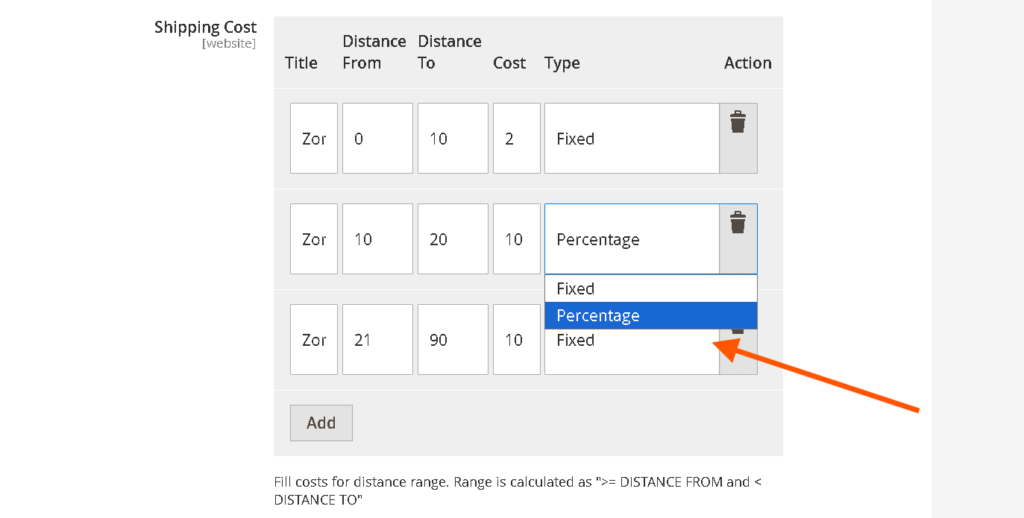
Task: Select the Title field in second row
Action: pos(314,240)
